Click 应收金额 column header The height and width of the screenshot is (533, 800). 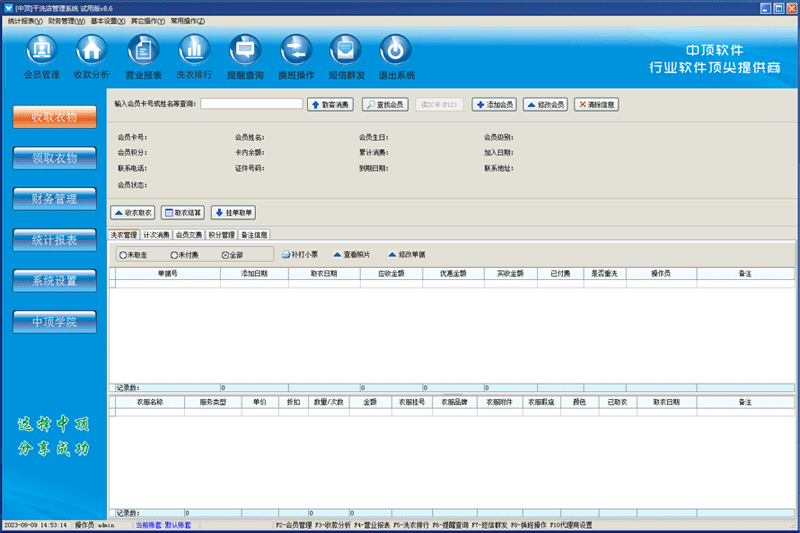(x=391, y=273)
